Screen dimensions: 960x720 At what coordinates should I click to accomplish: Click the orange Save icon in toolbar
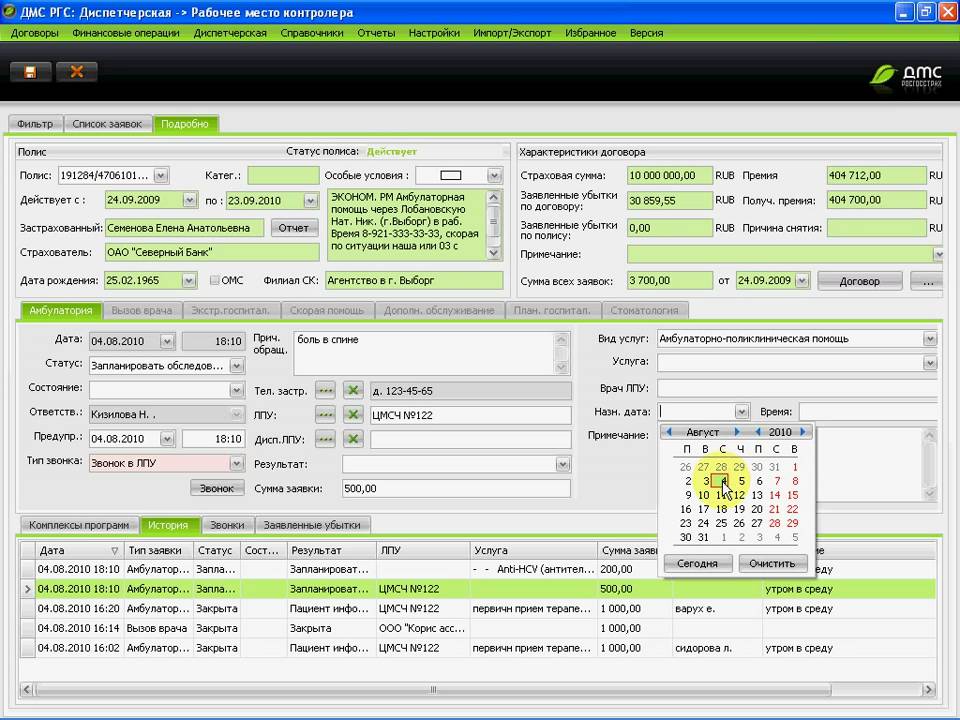tap(30, 72)
